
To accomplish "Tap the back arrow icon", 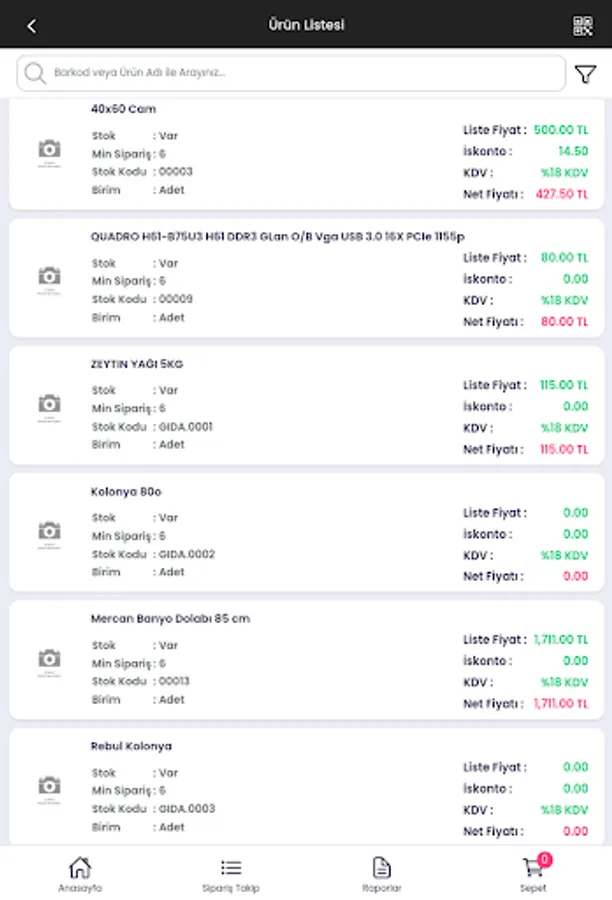I will 31,26.
